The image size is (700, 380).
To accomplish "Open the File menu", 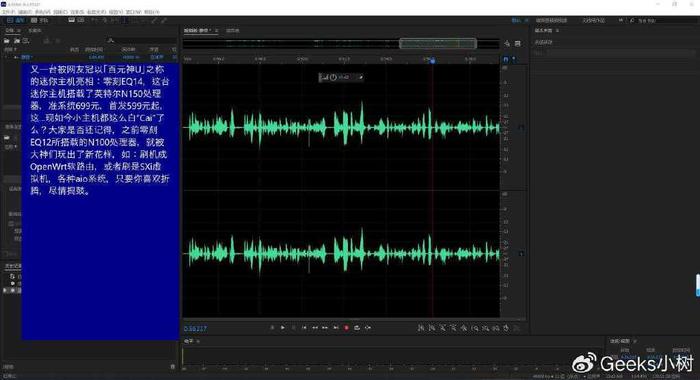I will pos(8,12).
